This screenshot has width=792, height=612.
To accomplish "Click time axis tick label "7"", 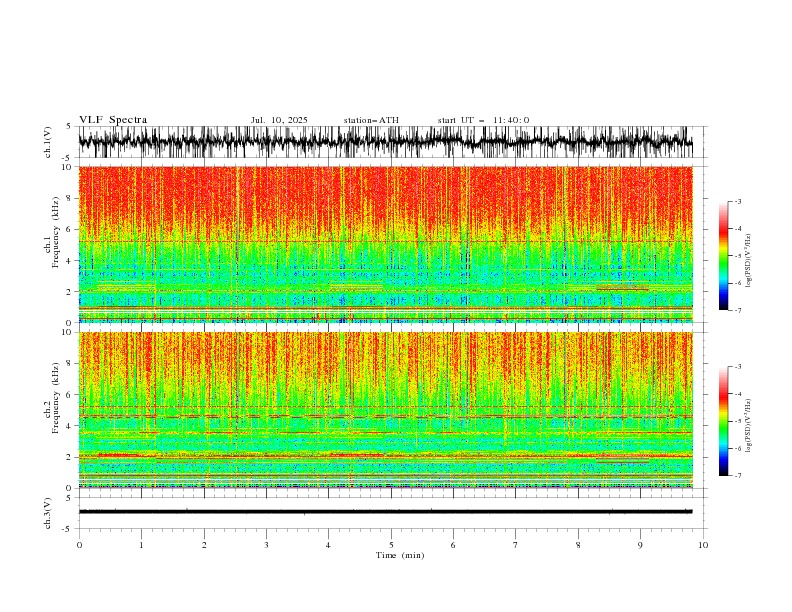I will pyautogui.click(x=516, y=545).
